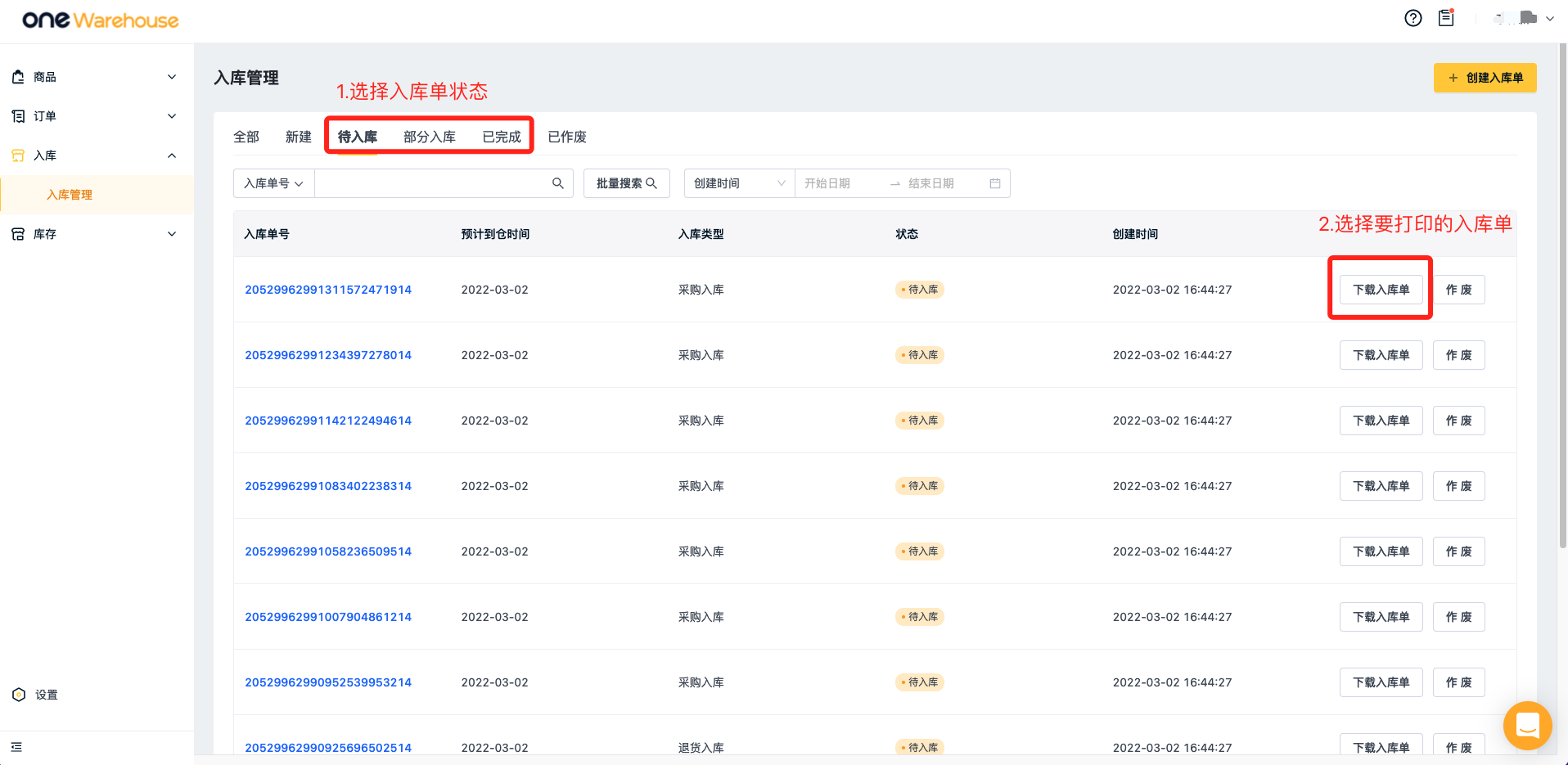Open order 205299629910582365095​14
The height and width of the screenshot is (765, 1568).
328,551
